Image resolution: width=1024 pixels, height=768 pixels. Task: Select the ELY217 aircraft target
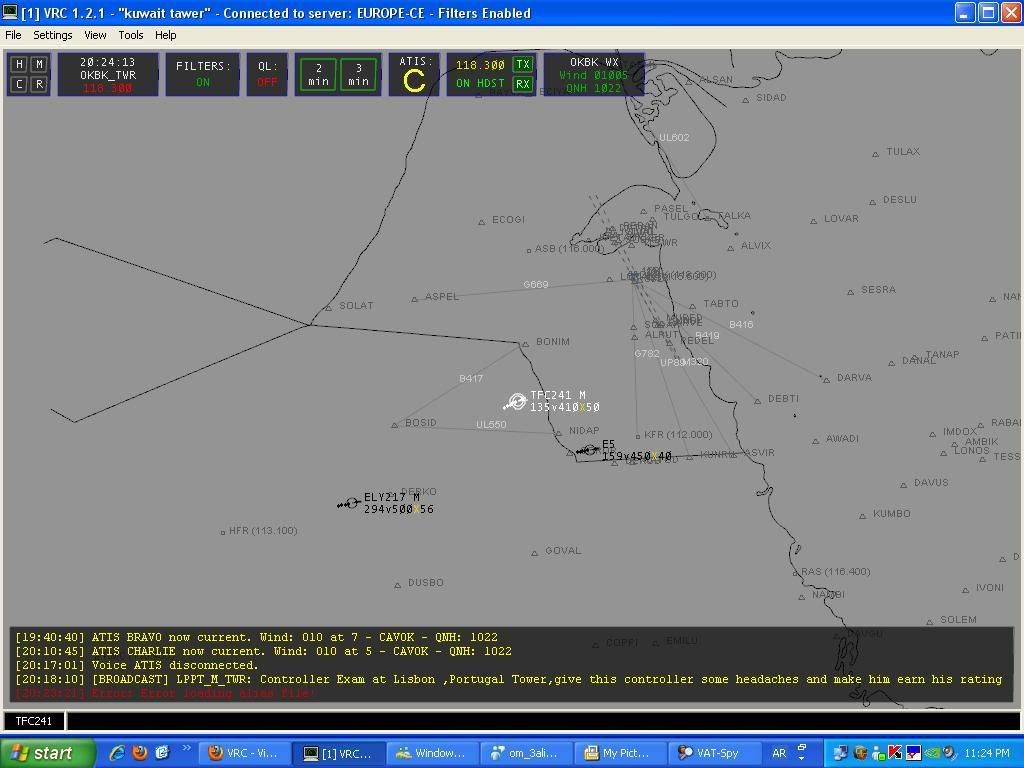point(351,503)
